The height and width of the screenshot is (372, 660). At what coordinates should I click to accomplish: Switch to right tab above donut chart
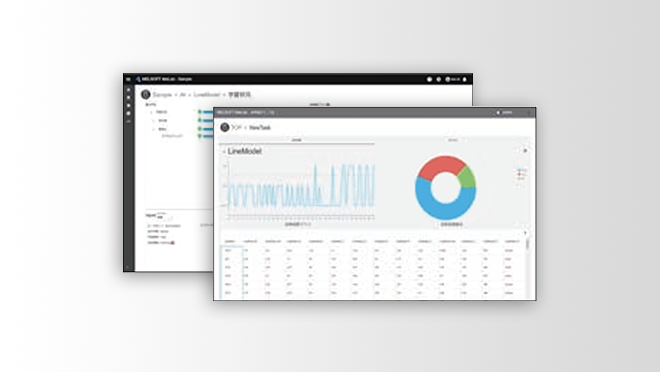pyautogui.click(x=452, y=140)
